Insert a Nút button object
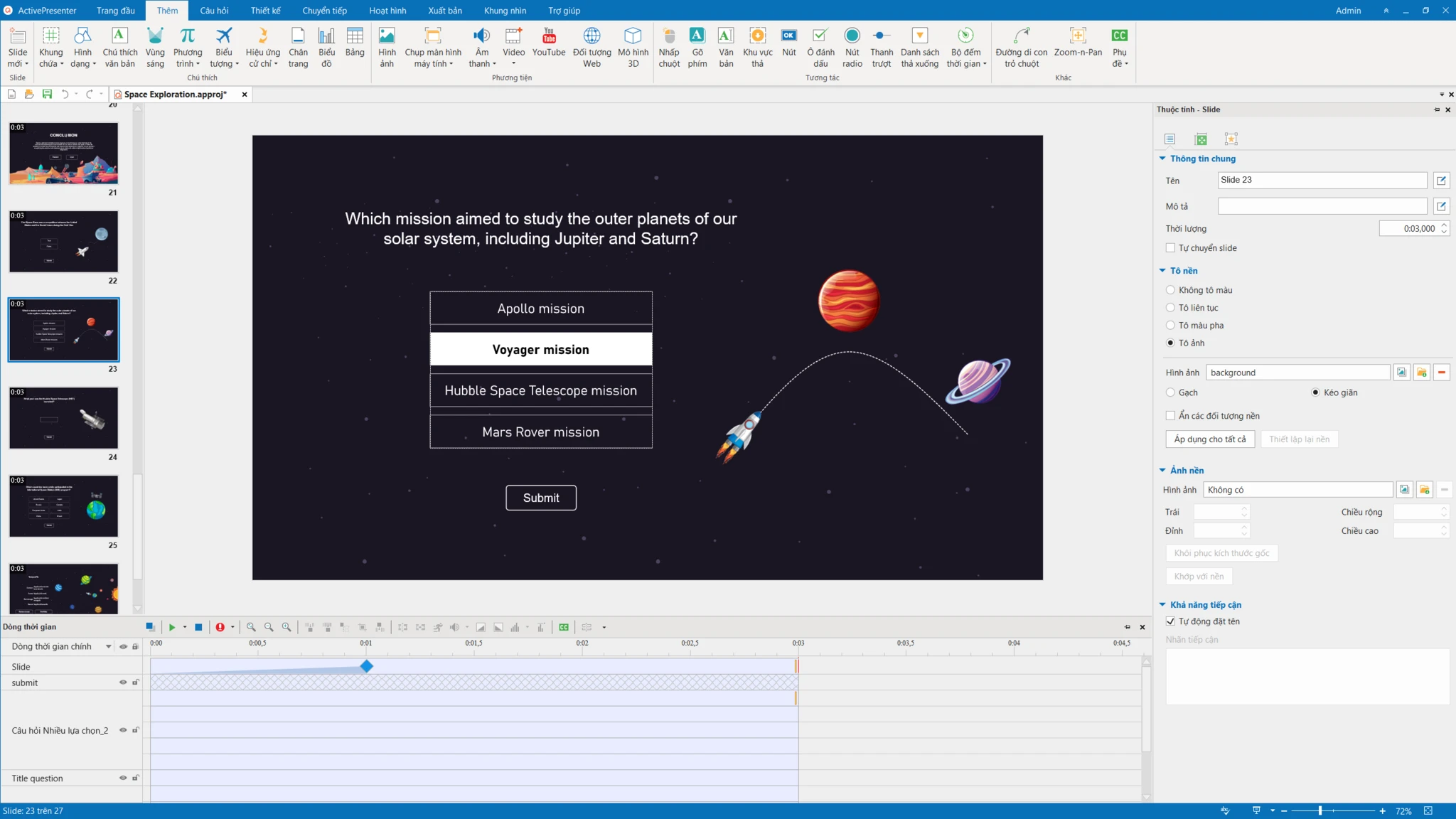 click(x=789, y=43)
